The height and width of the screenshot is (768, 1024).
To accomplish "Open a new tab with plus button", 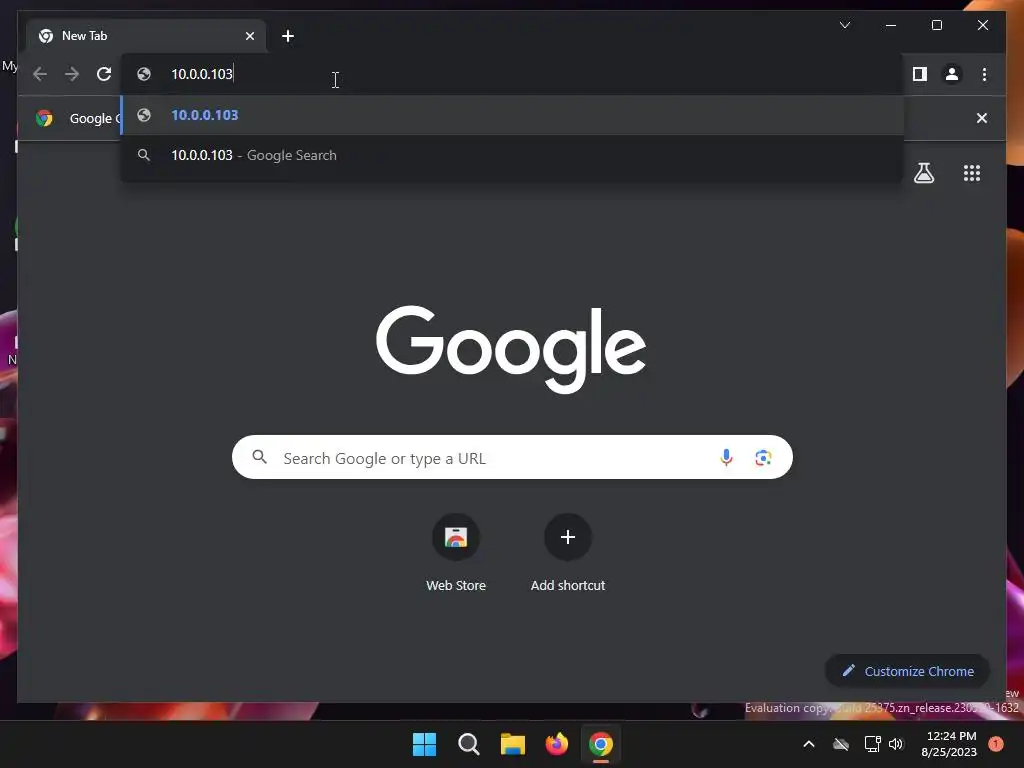I will (288, 36).
